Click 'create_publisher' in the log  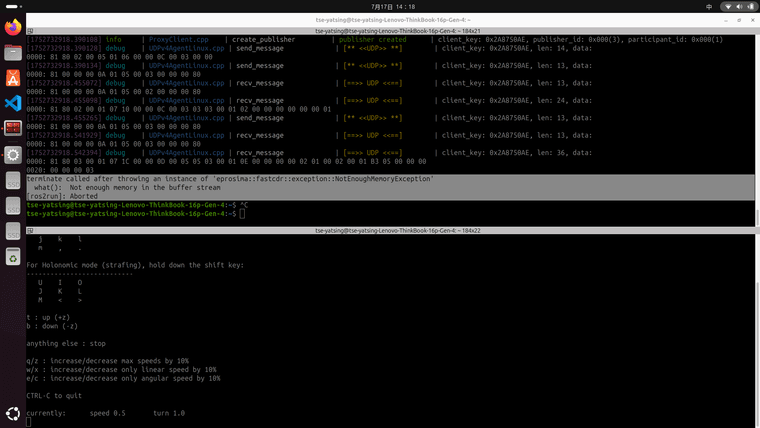pyautogui.click(x=263, y=40)
